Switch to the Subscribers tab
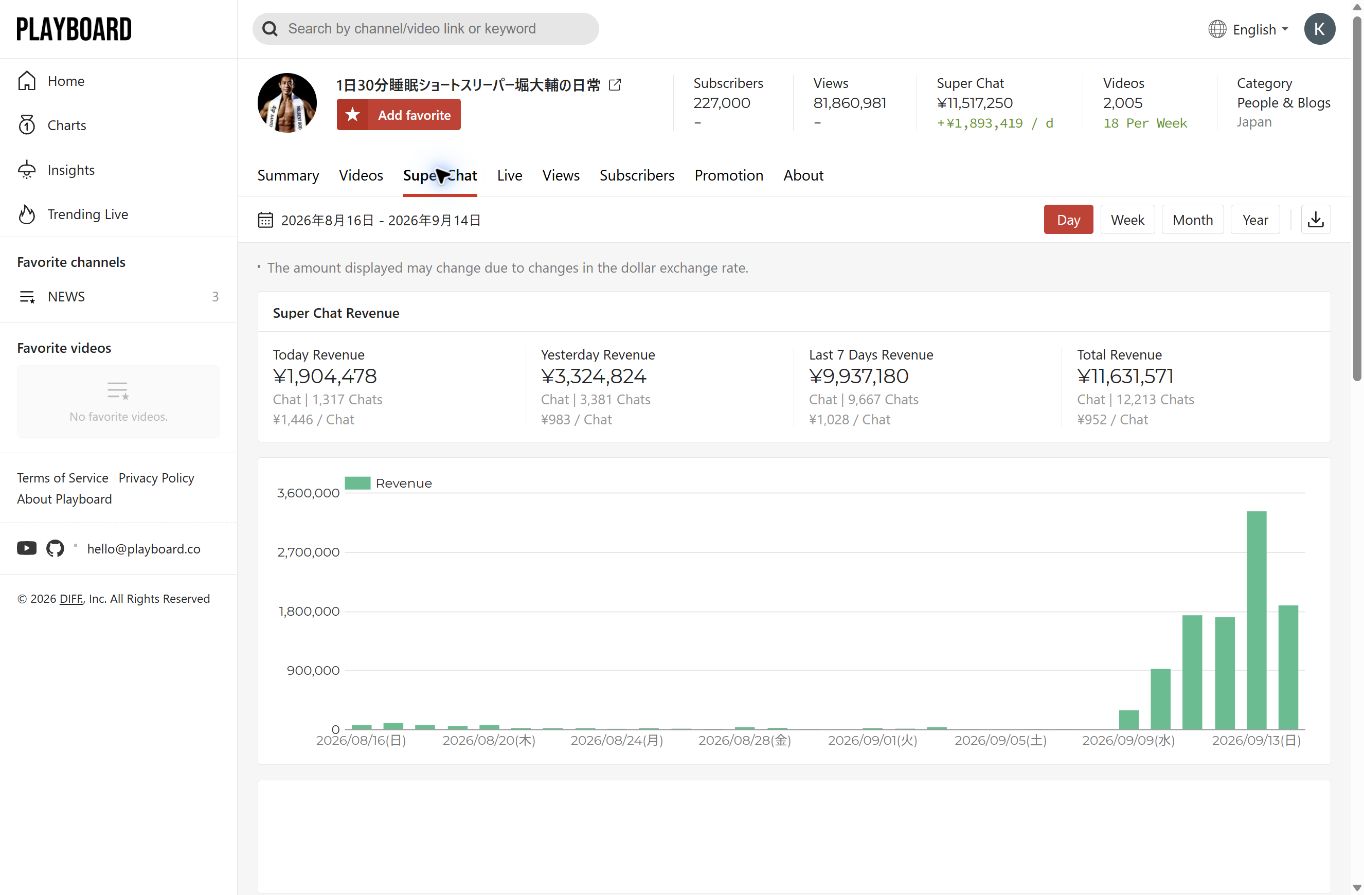The width and height of the screenshot is (1364, 895). [x=637, y=175]
